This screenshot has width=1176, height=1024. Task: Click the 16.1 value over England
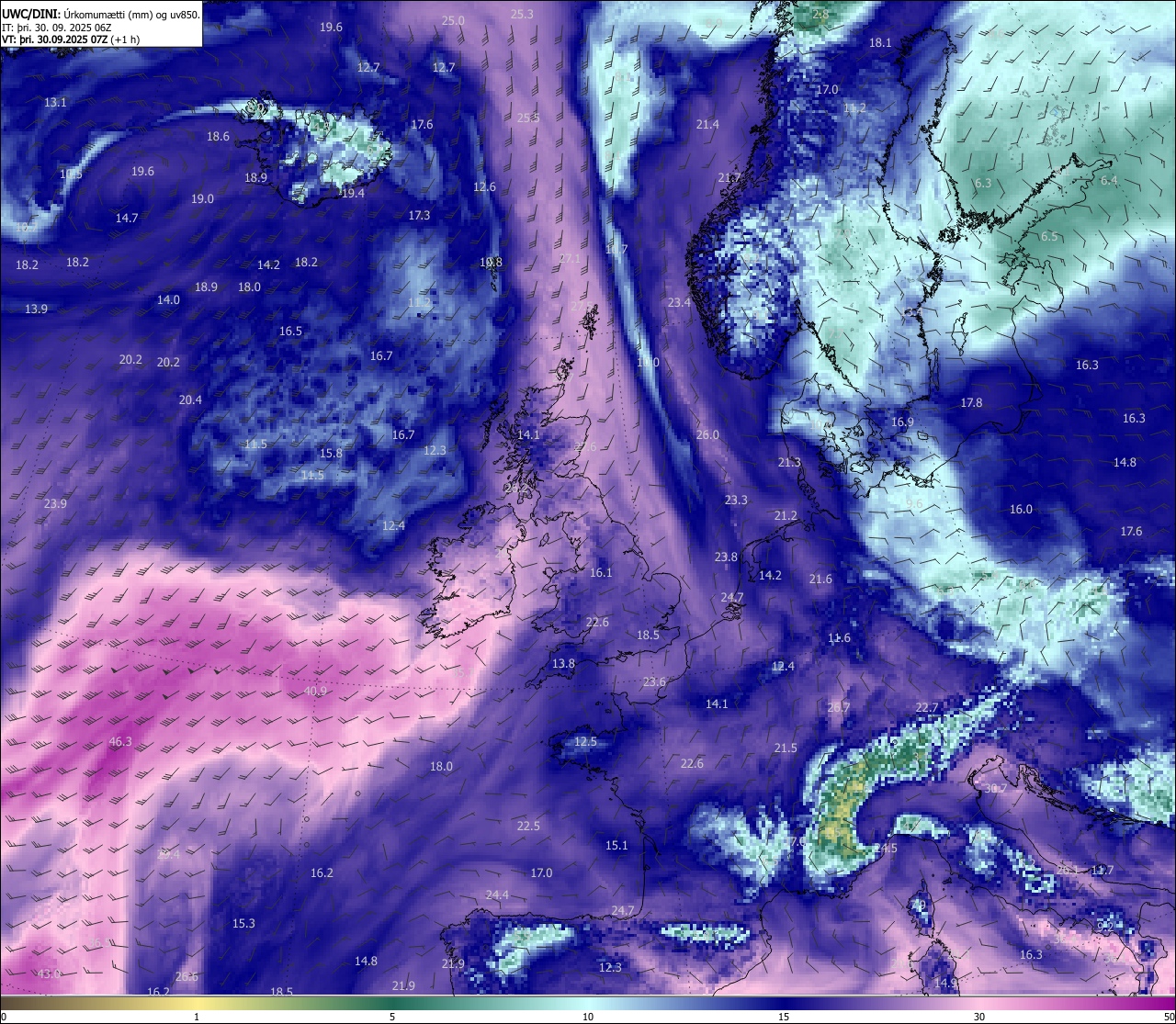click(601, 573)
